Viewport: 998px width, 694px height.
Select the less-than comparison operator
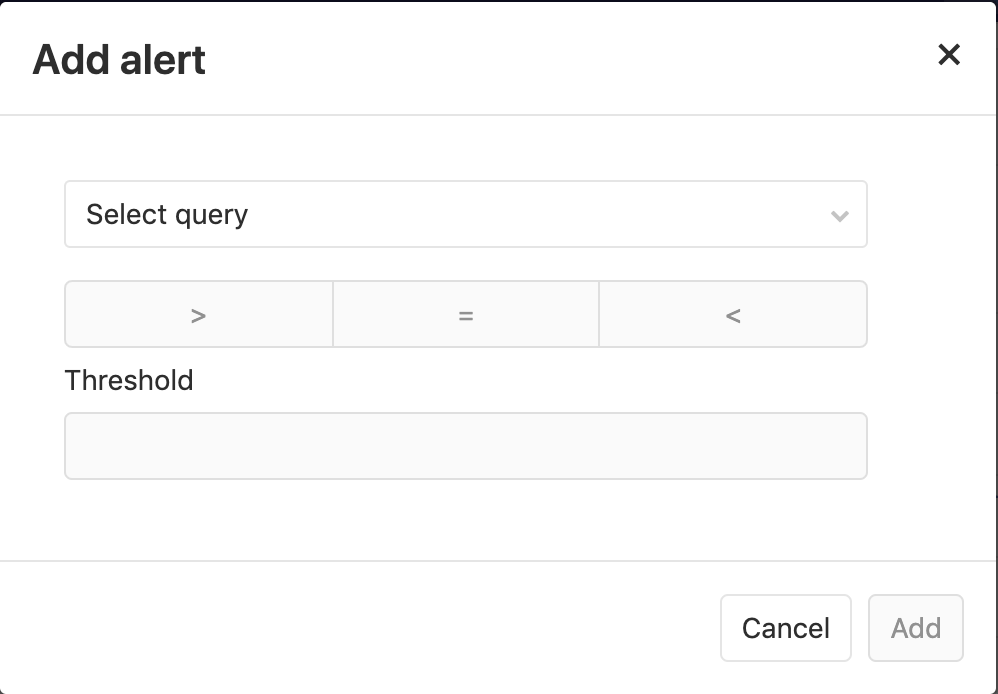(733, 314)
